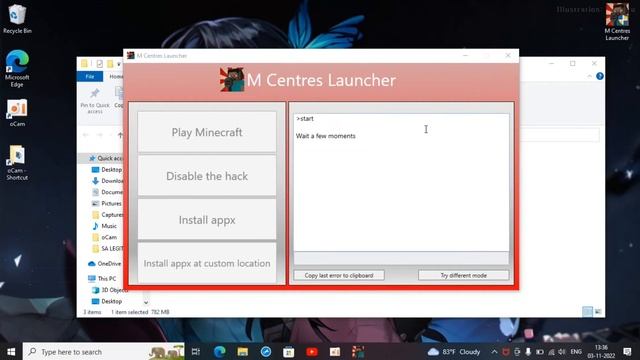The height and width of the screenshot is (360, 640).
Task: Open Microsoft Edge from the taskbar
Action: [220, 351]
